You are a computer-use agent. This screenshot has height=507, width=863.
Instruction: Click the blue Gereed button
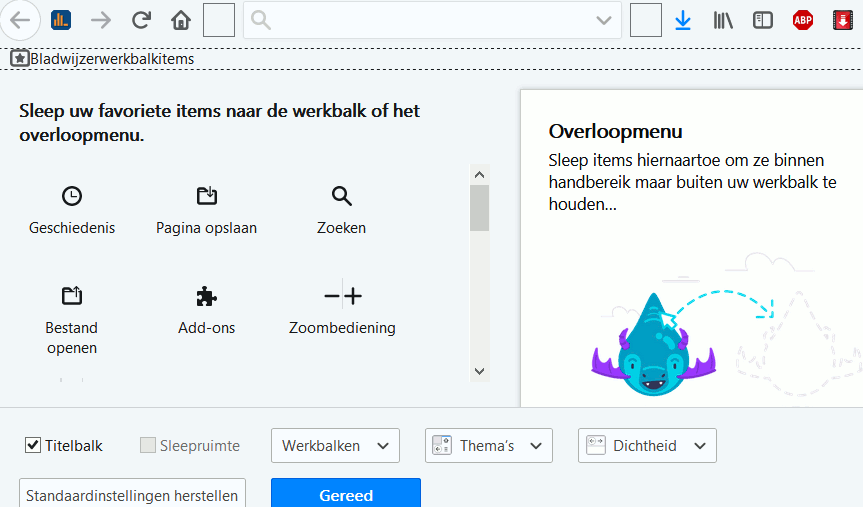(346, 493)
